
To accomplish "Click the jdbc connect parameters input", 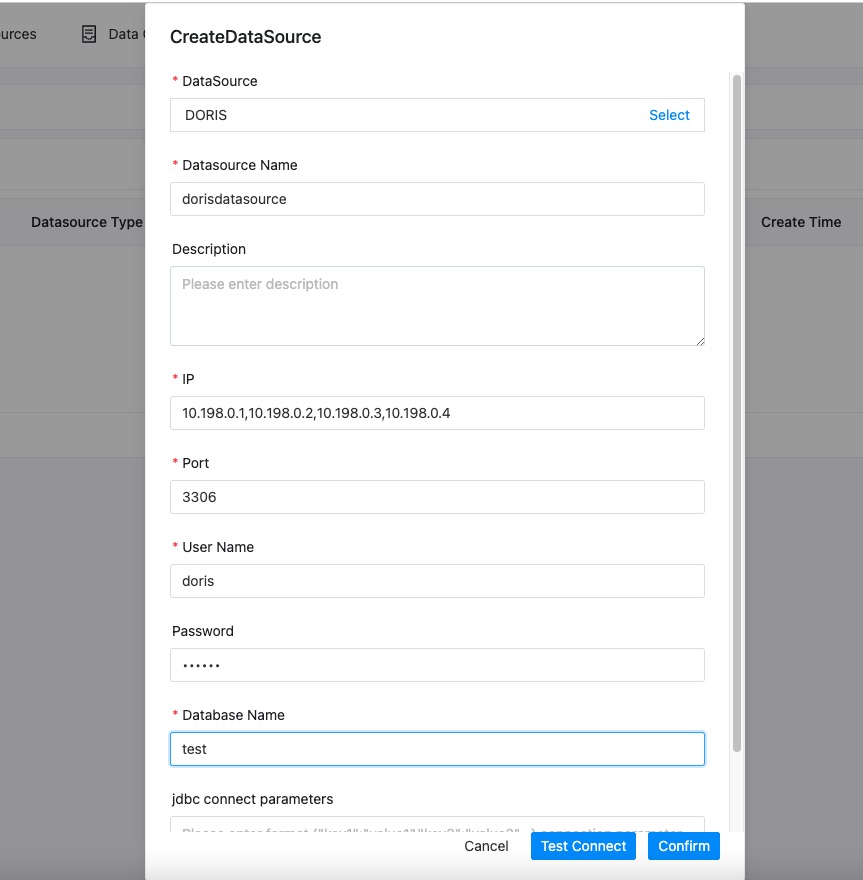I will coord(437,826).
